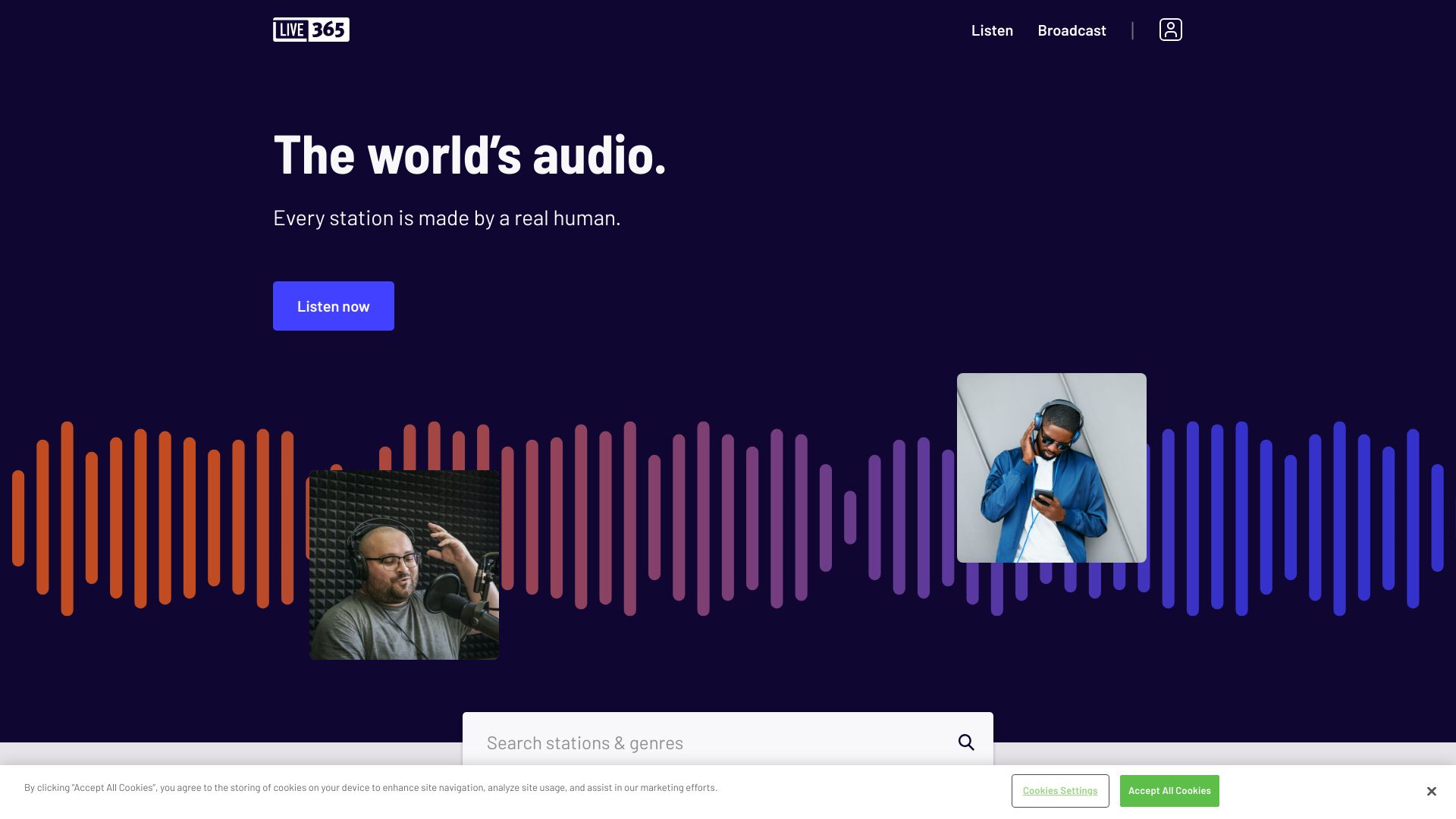Image resolution: width=1456 pixels, height=819 pixels.
Task: Click "The world's audio." headline
Action: (469, 155)
